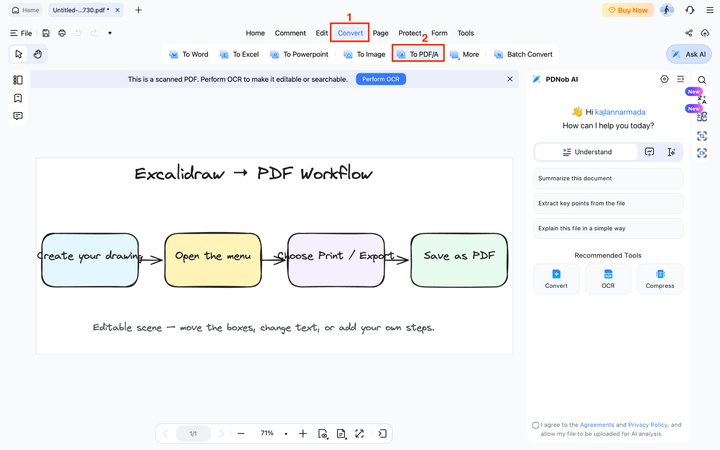720x450 pixels.
Task: Click the Undo arrow icon
Action: (78, 33)
